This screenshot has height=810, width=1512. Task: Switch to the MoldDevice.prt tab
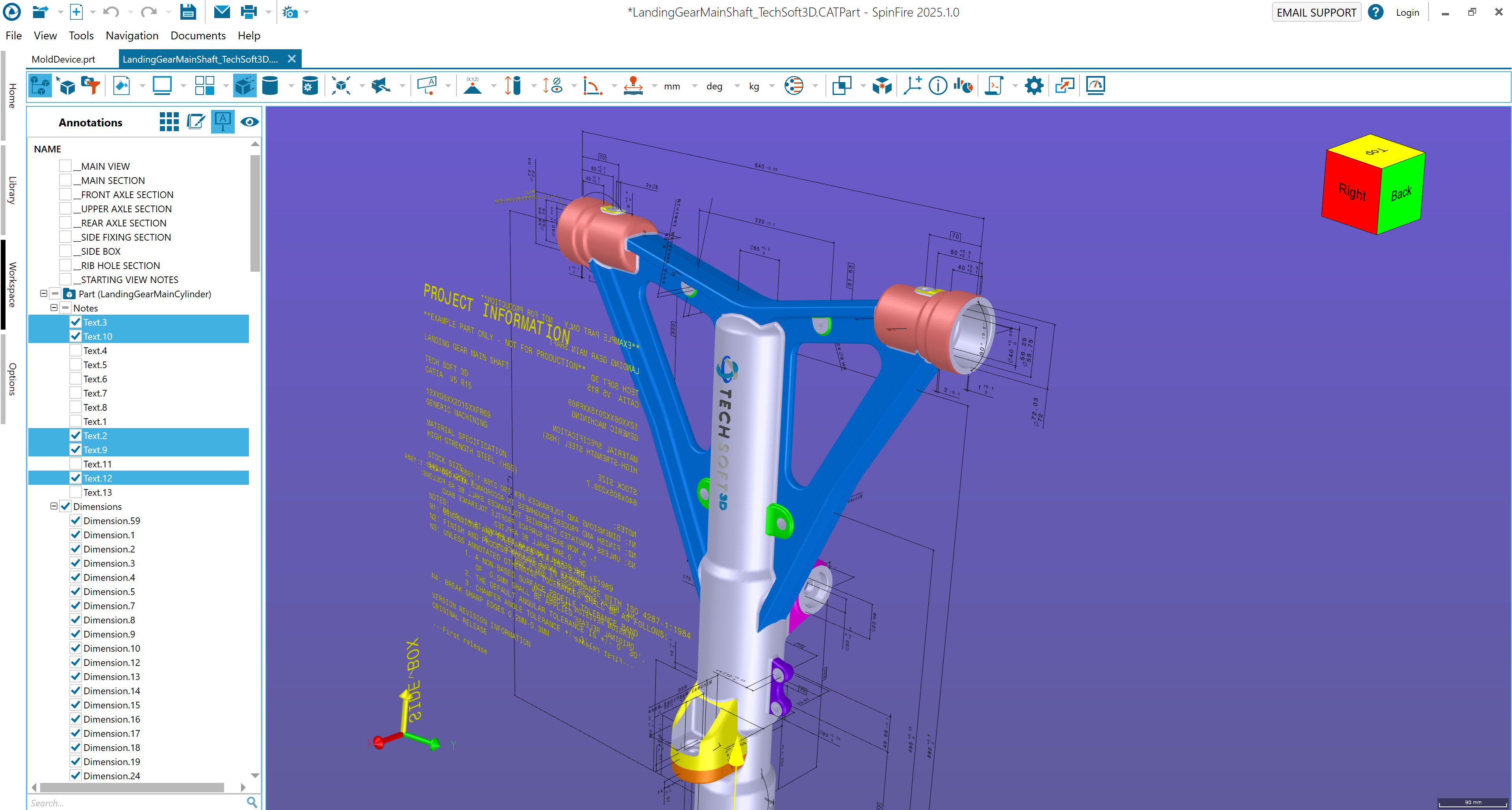tap(63, 59)
